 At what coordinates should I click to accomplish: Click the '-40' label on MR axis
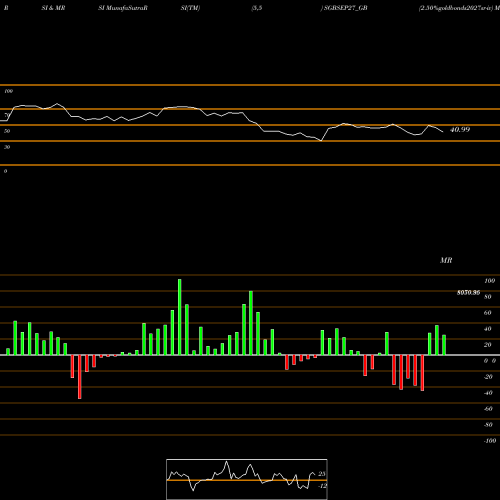(488, 393)
